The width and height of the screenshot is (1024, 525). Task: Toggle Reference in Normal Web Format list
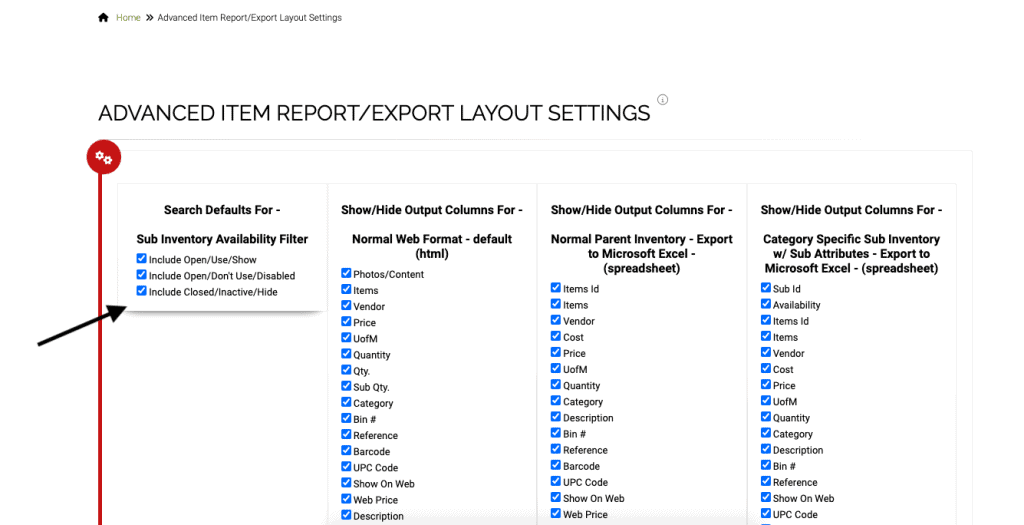(346, 434)
